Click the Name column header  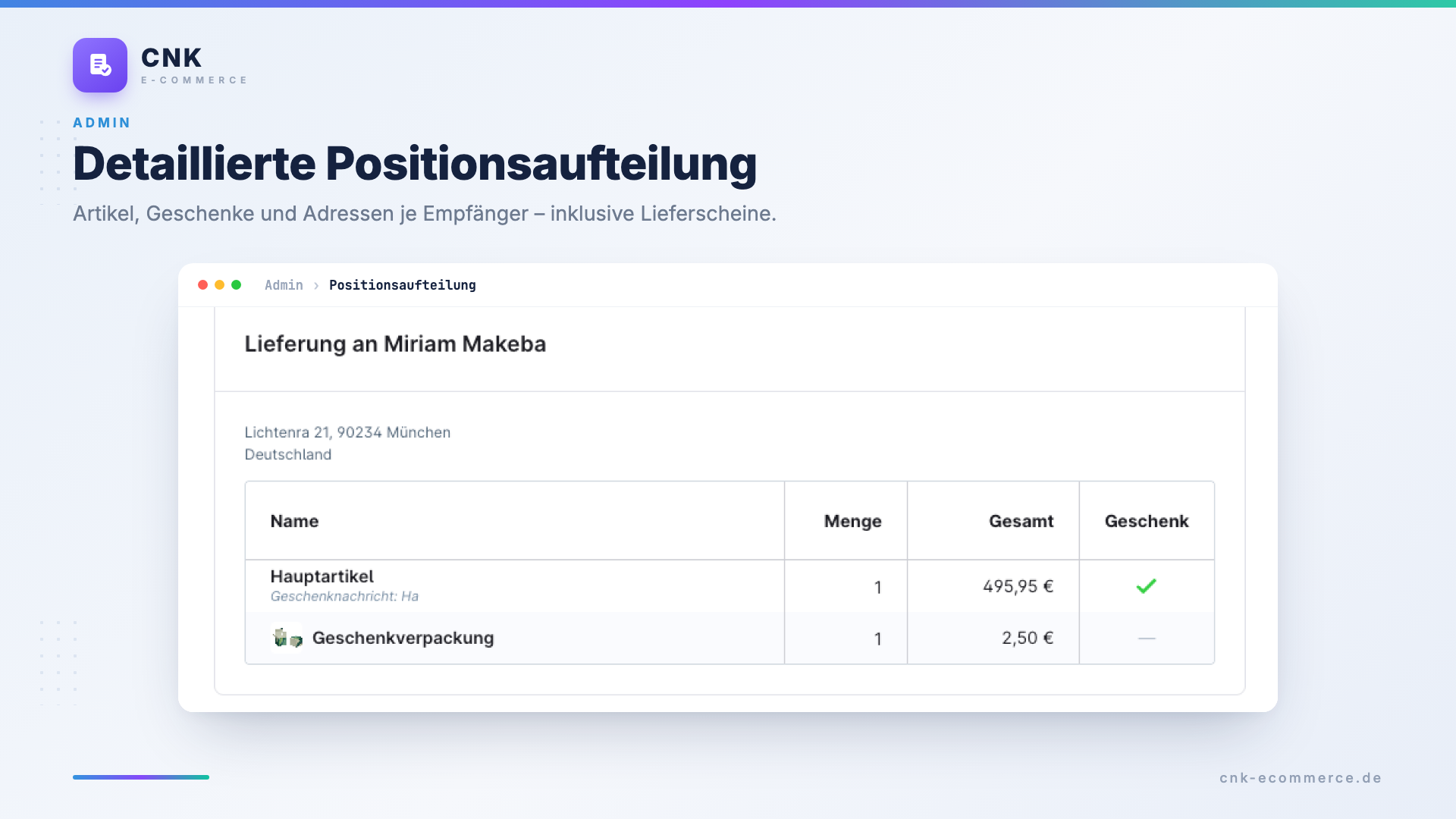(294, 521)
